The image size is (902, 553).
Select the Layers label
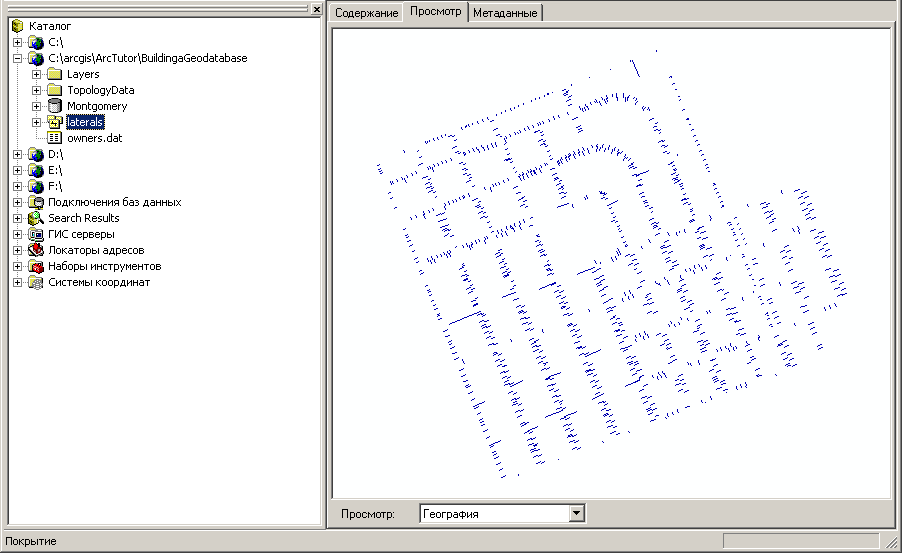pyautogui.click(x=83, y=74)
